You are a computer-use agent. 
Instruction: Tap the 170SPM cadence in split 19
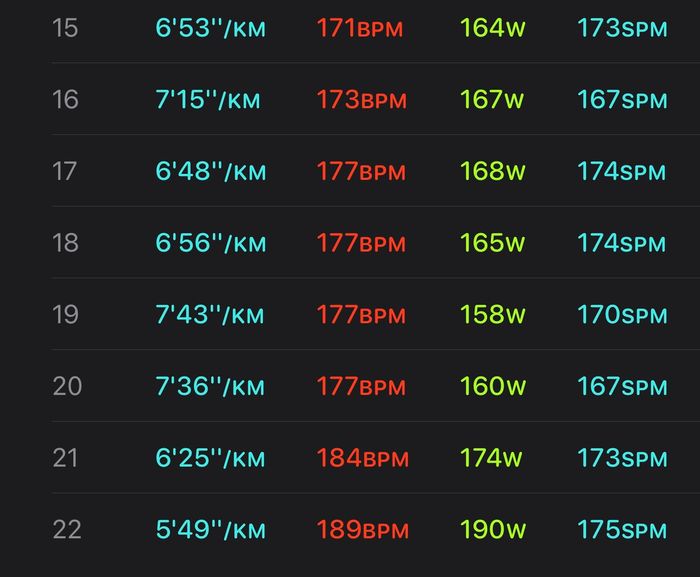(622, 314)
